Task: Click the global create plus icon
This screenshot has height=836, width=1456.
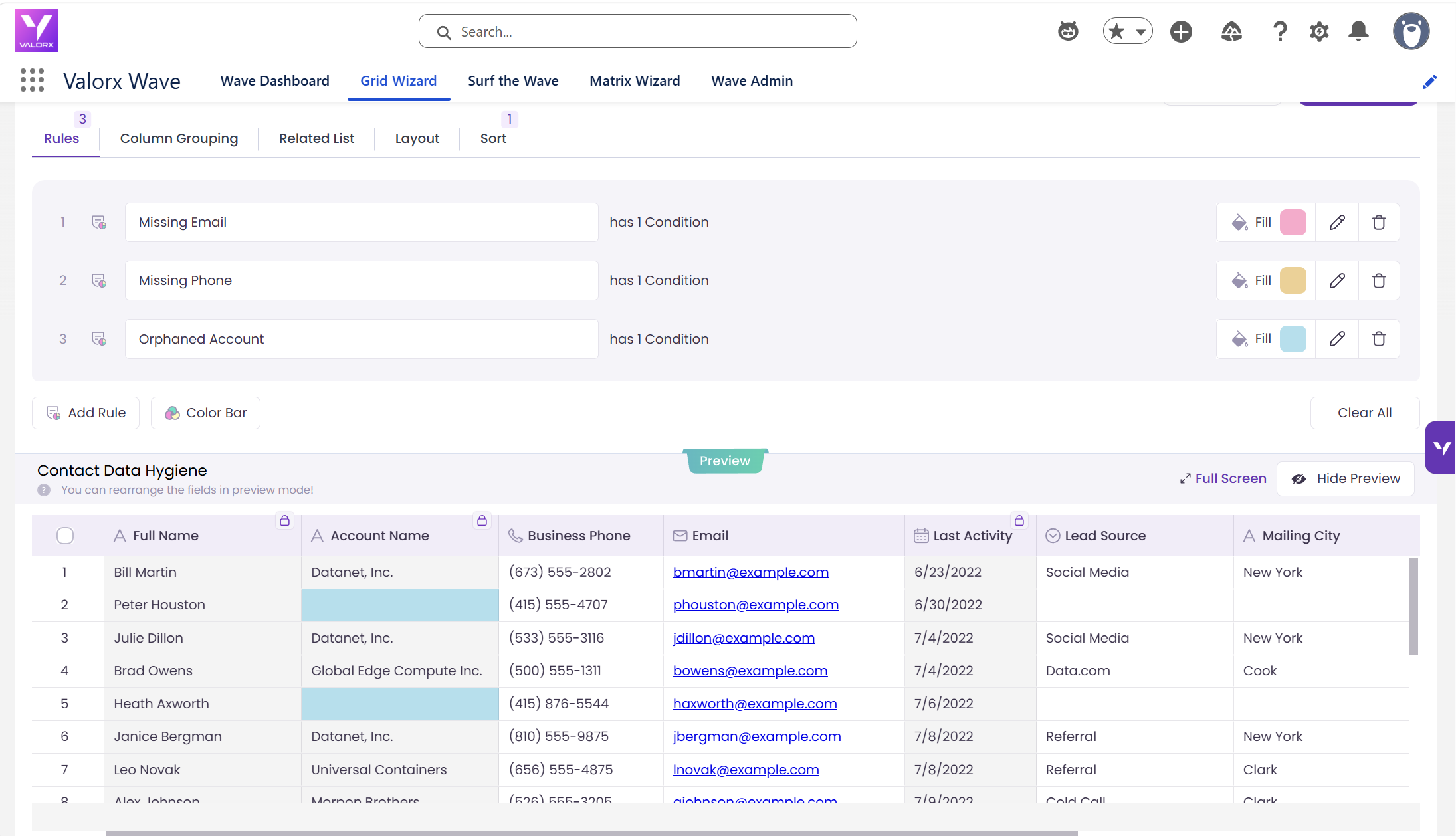Action: [1181, 31]
